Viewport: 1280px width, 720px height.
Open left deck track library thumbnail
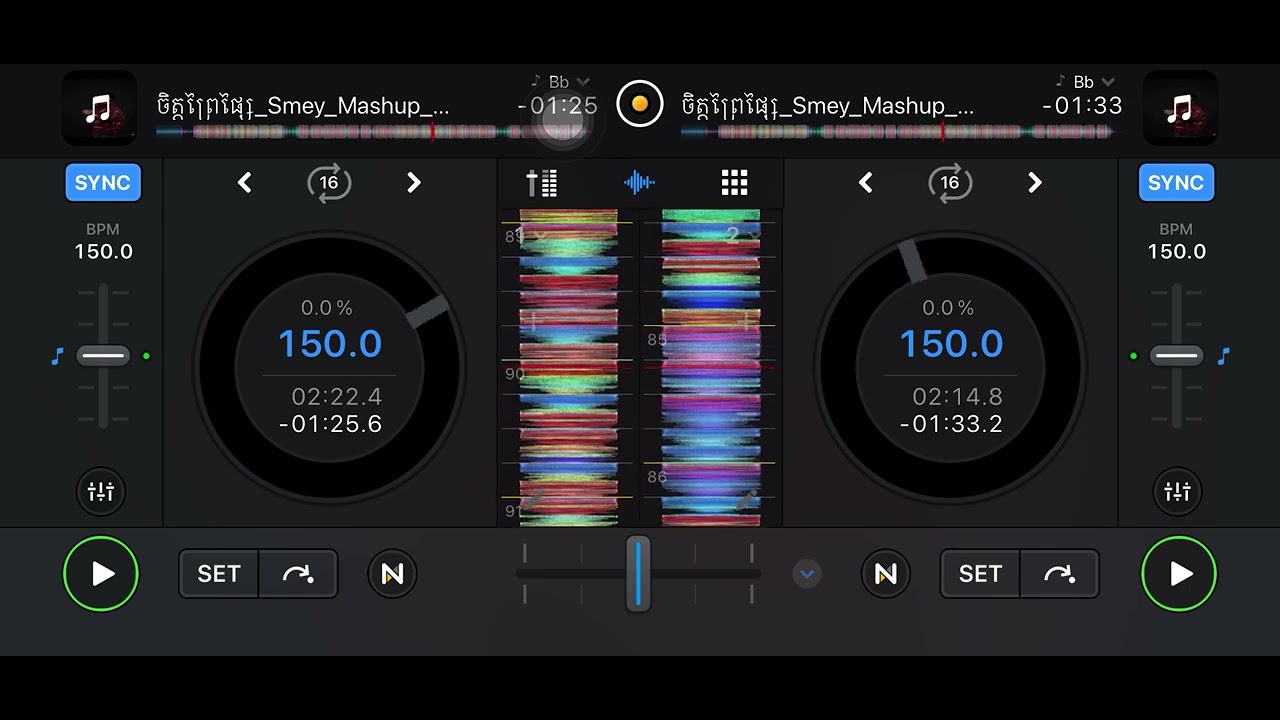pos(99,108)
